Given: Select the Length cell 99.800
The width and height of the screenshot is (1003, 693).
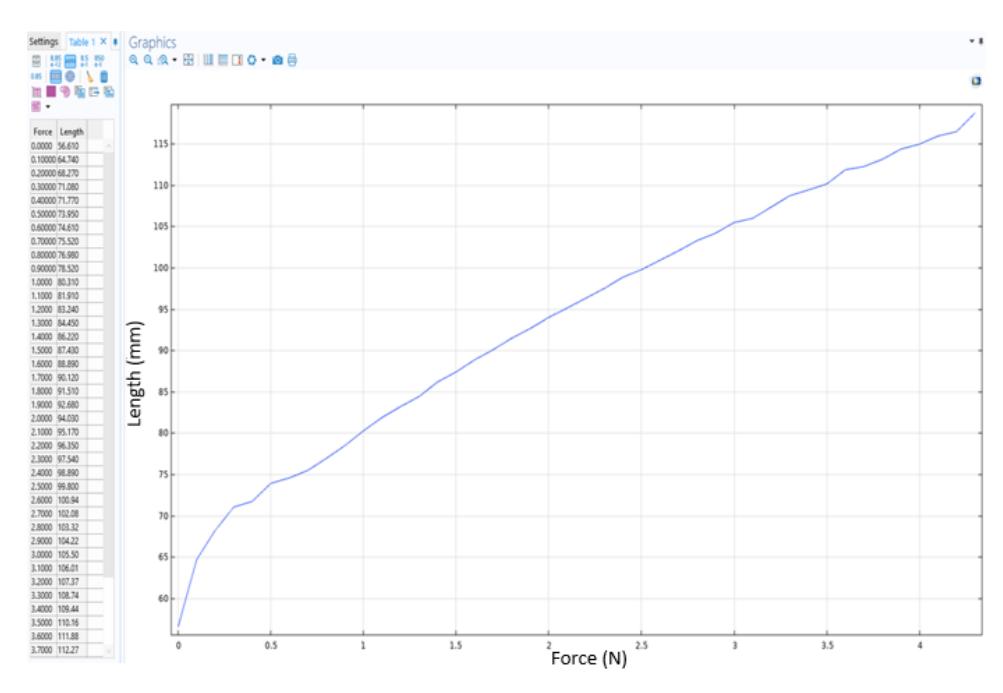Looking at the screenshot, I should point(72,486).
